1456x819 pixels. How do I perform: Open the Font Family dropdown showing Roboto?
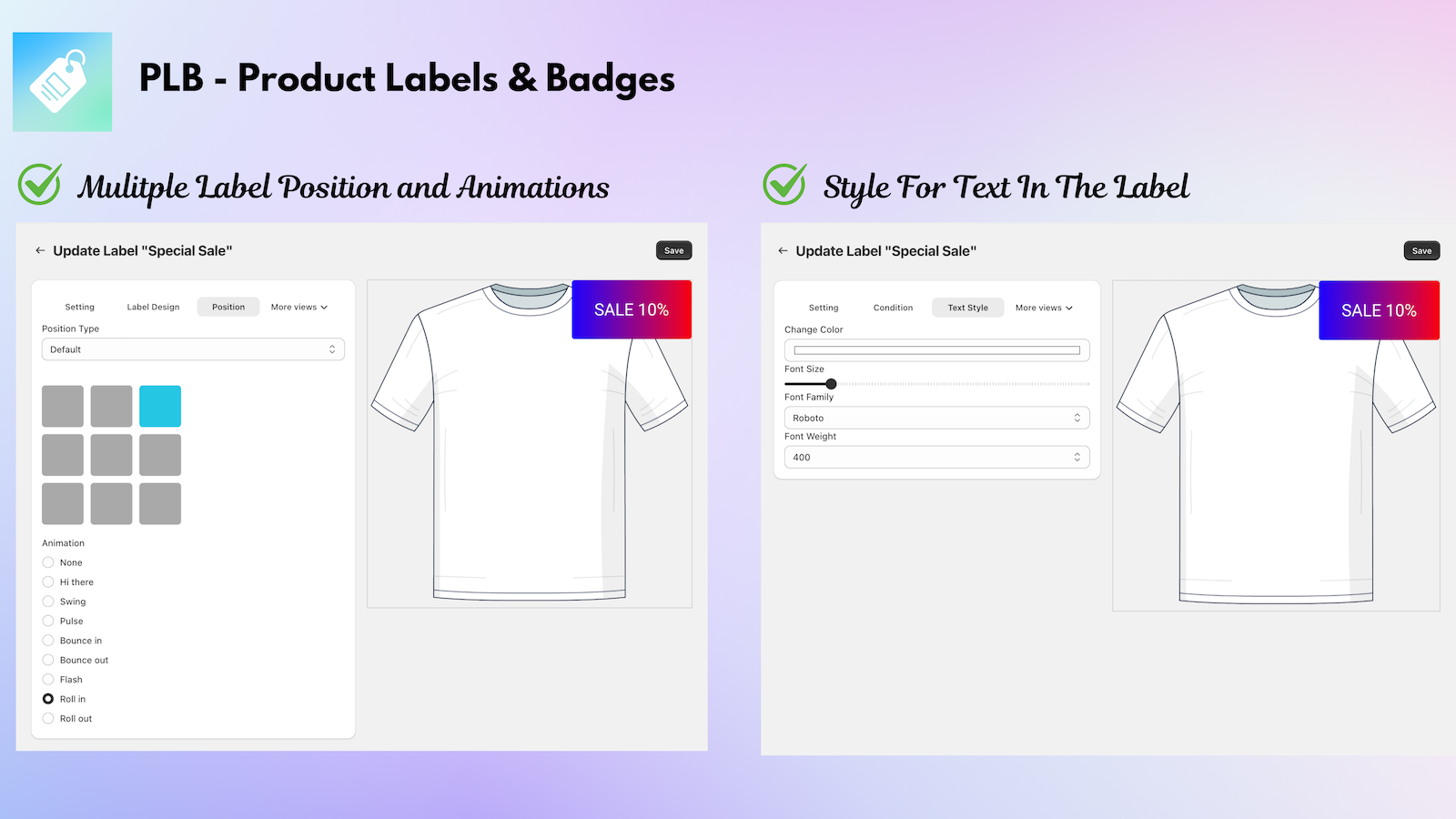pos(935,417)
